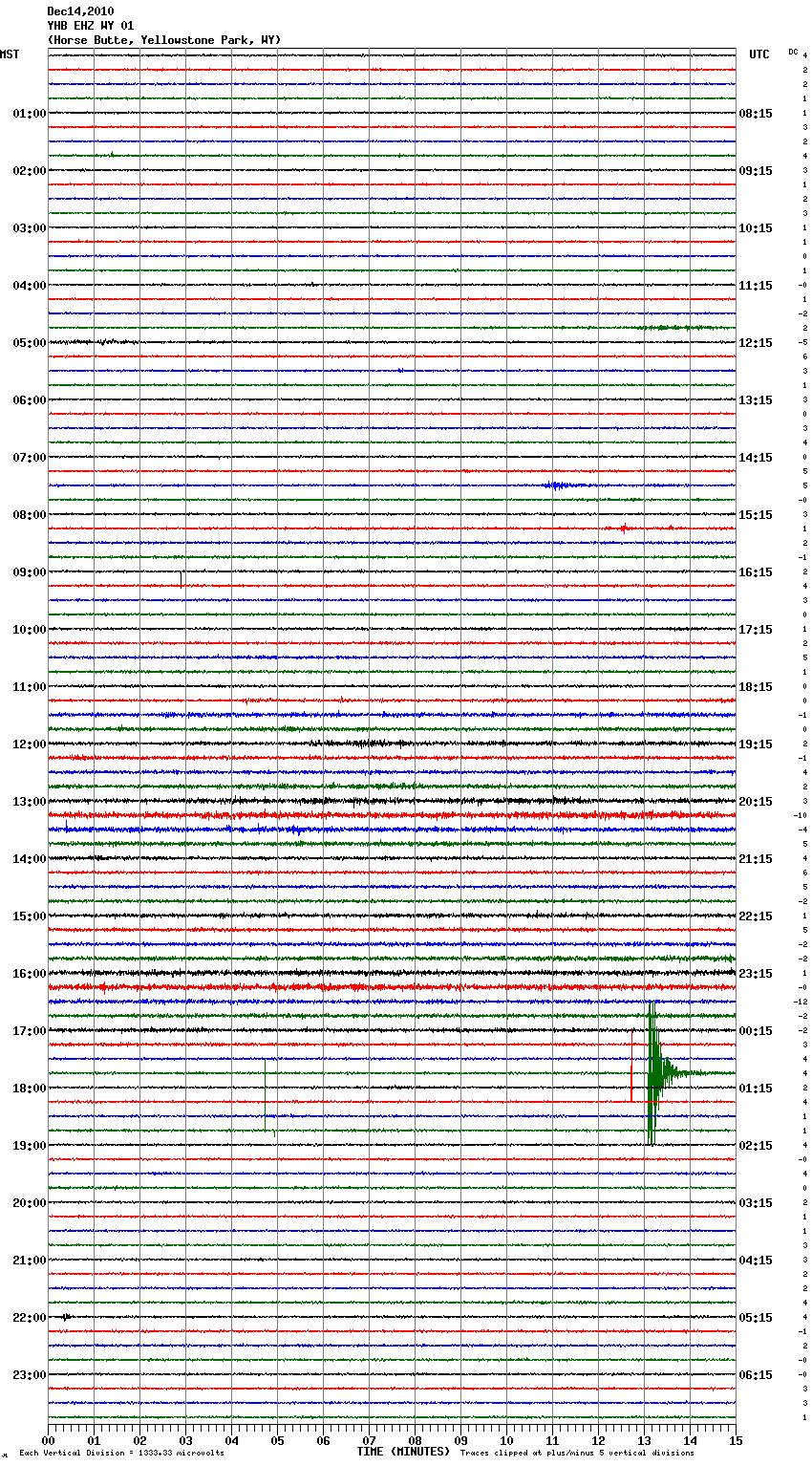Click the 14:15 UTC time label

(x=756, y=458)
